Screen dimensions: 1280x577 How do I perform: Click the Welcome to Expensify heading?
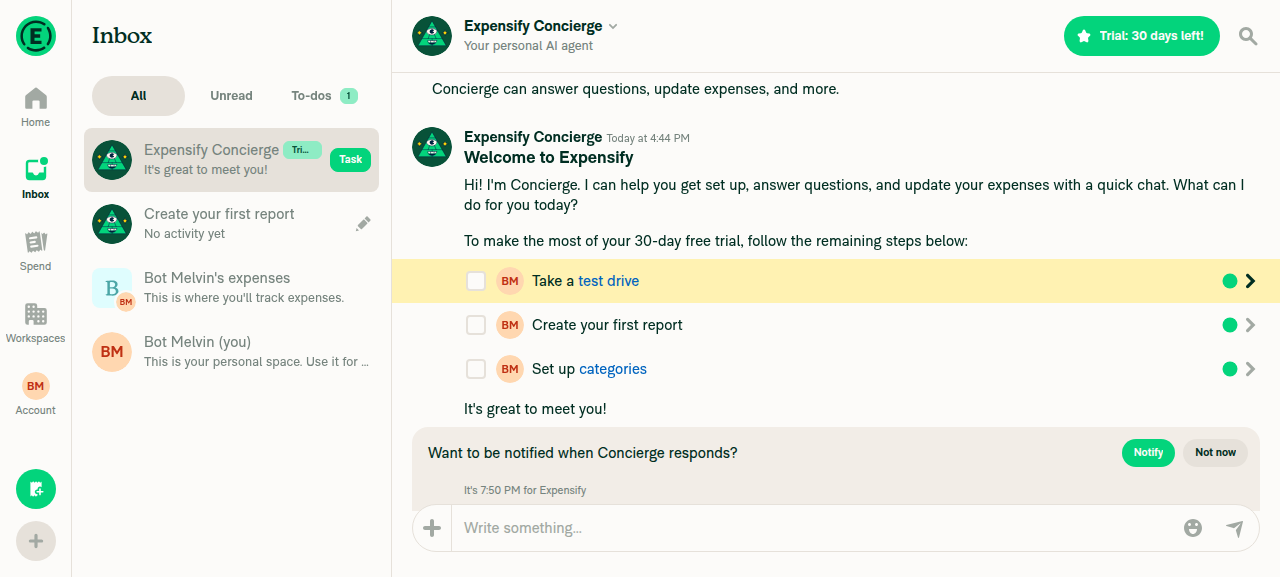(549, 157)
